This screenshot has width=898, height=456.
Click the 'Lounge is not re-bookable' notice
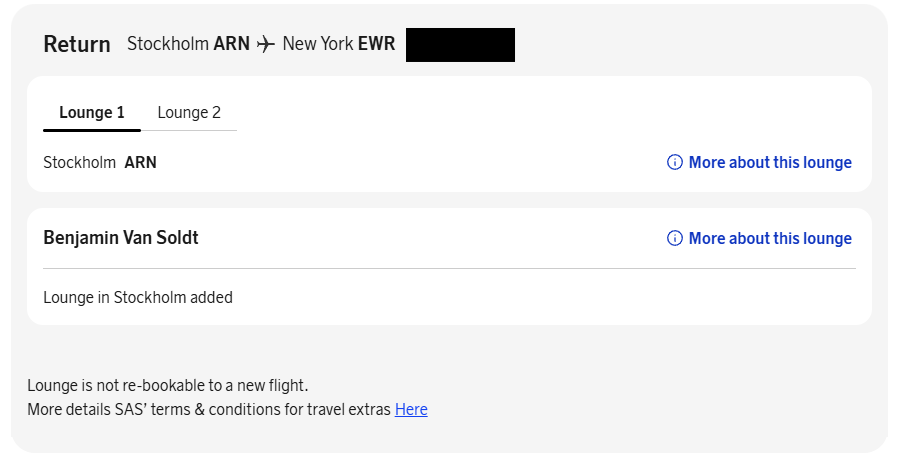[167, 385]
